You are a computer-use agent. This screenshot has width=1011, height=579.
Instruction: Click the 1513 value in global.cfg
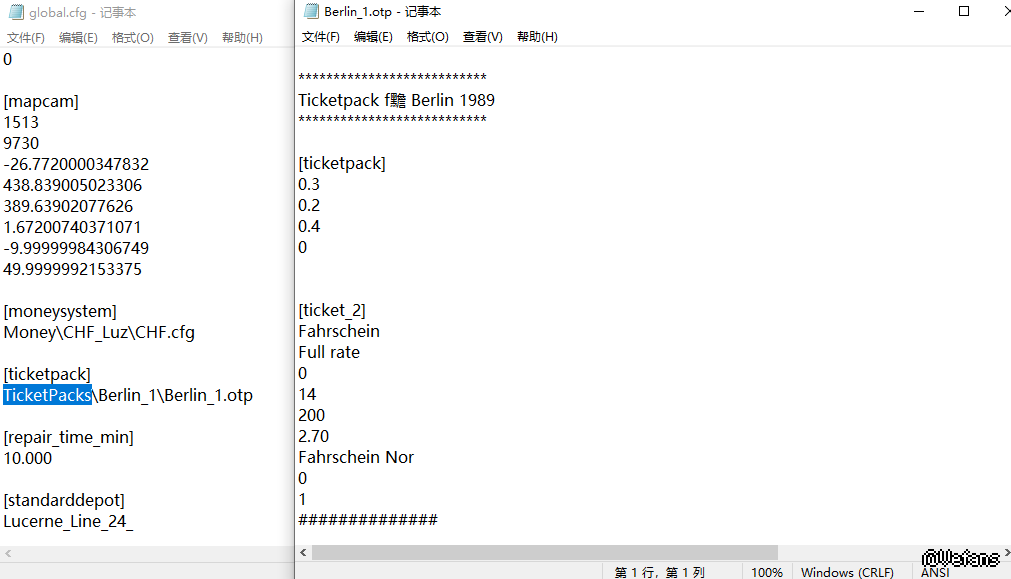(21, 123)
